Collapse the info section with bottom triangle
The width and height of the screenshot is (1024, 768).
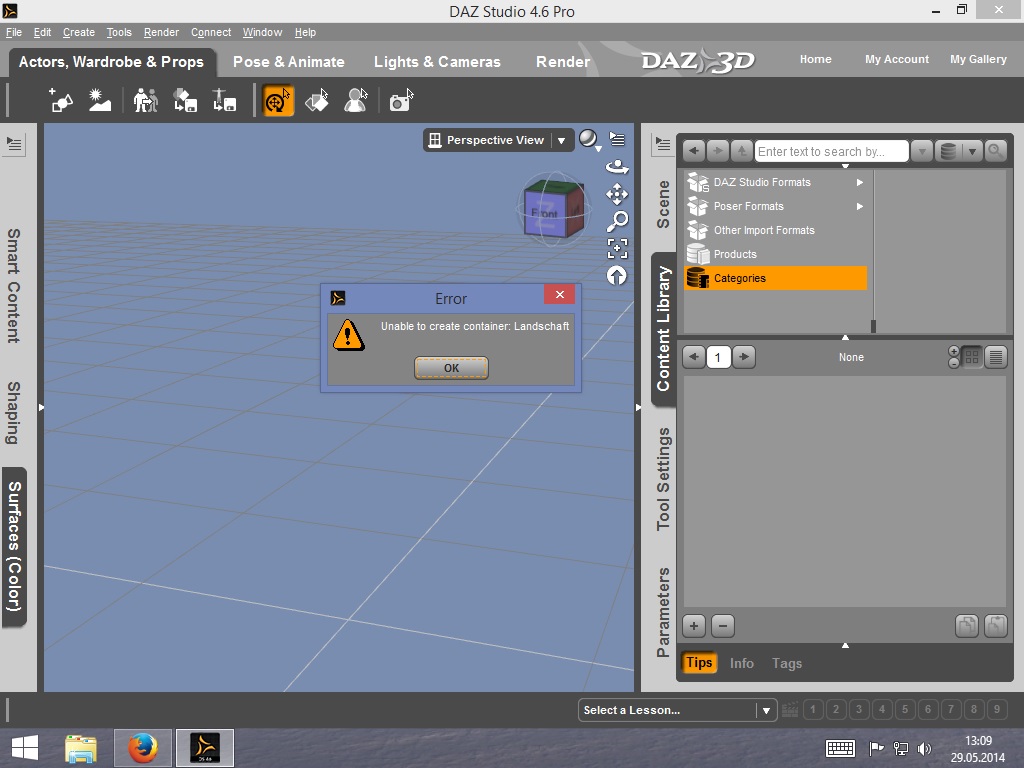pos(845,645)
